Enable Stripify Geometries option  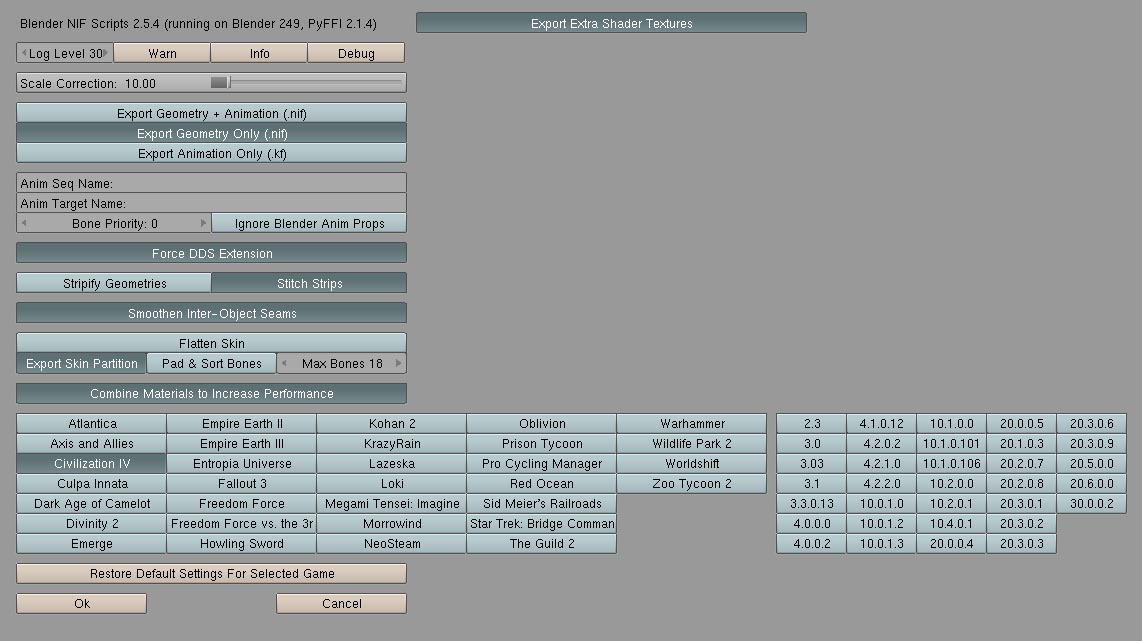pyautogui.click(x=114, y=283)
